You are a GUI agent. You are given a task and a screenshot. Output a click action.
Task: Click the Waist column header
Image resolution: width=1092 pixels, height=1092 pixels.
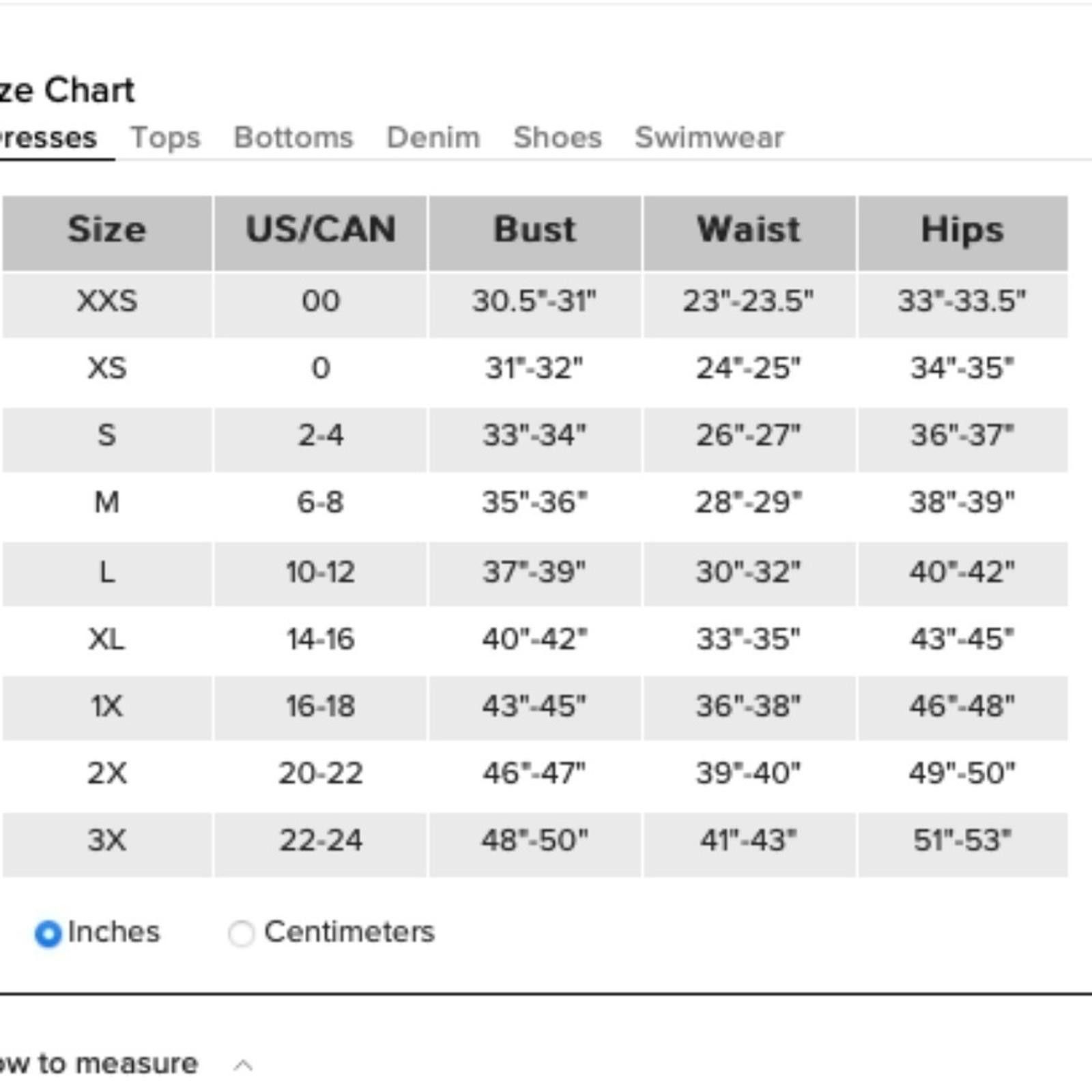pos(749,233)
